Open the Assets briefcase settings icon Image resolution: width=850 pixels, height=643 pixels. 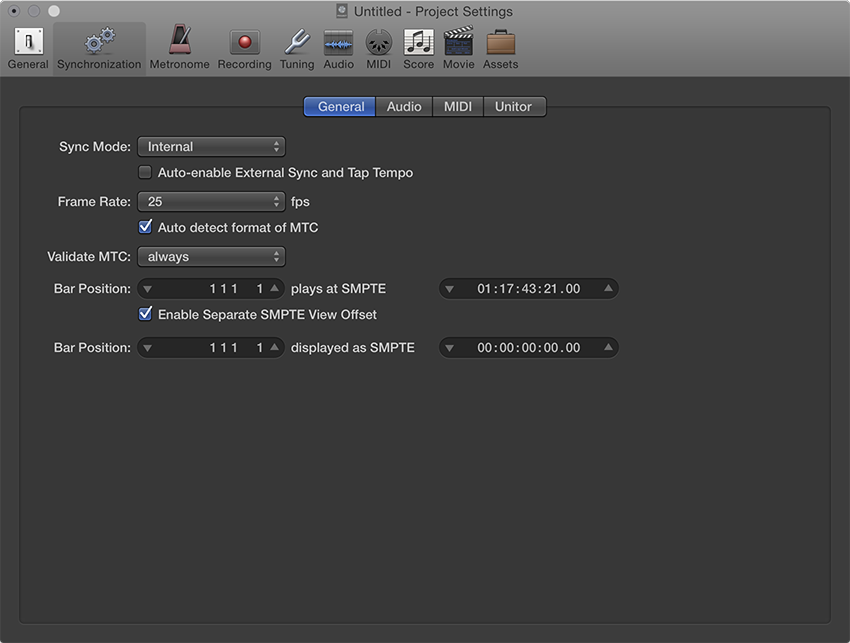tap(500, 42)
